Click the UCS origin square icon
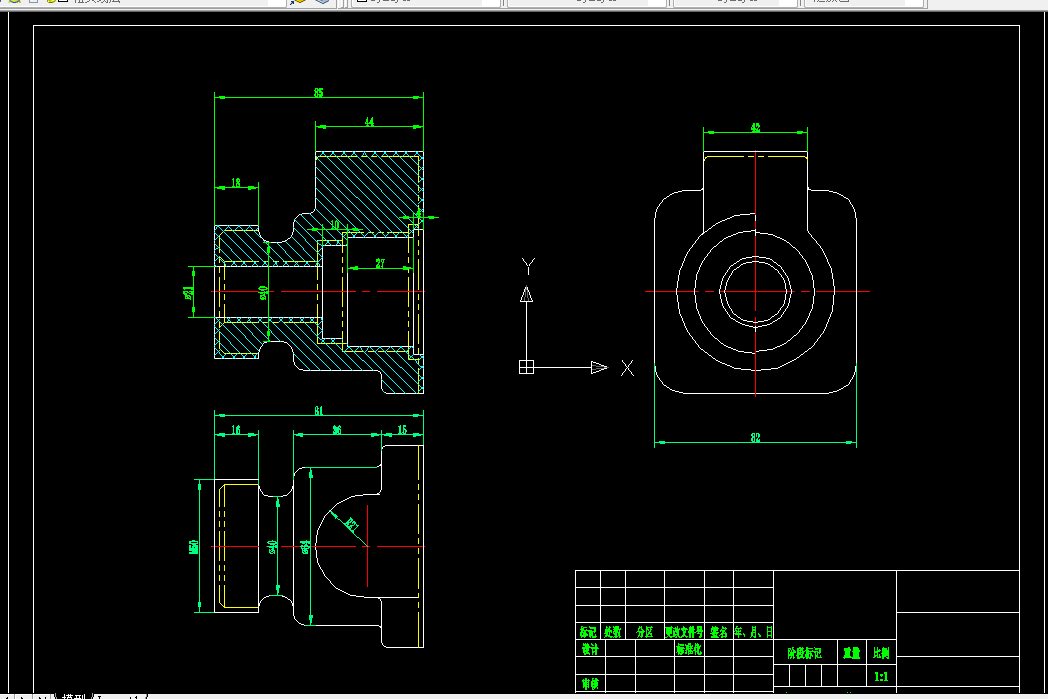This screenshot has width=1048, height=699. [x=526, y=367]
